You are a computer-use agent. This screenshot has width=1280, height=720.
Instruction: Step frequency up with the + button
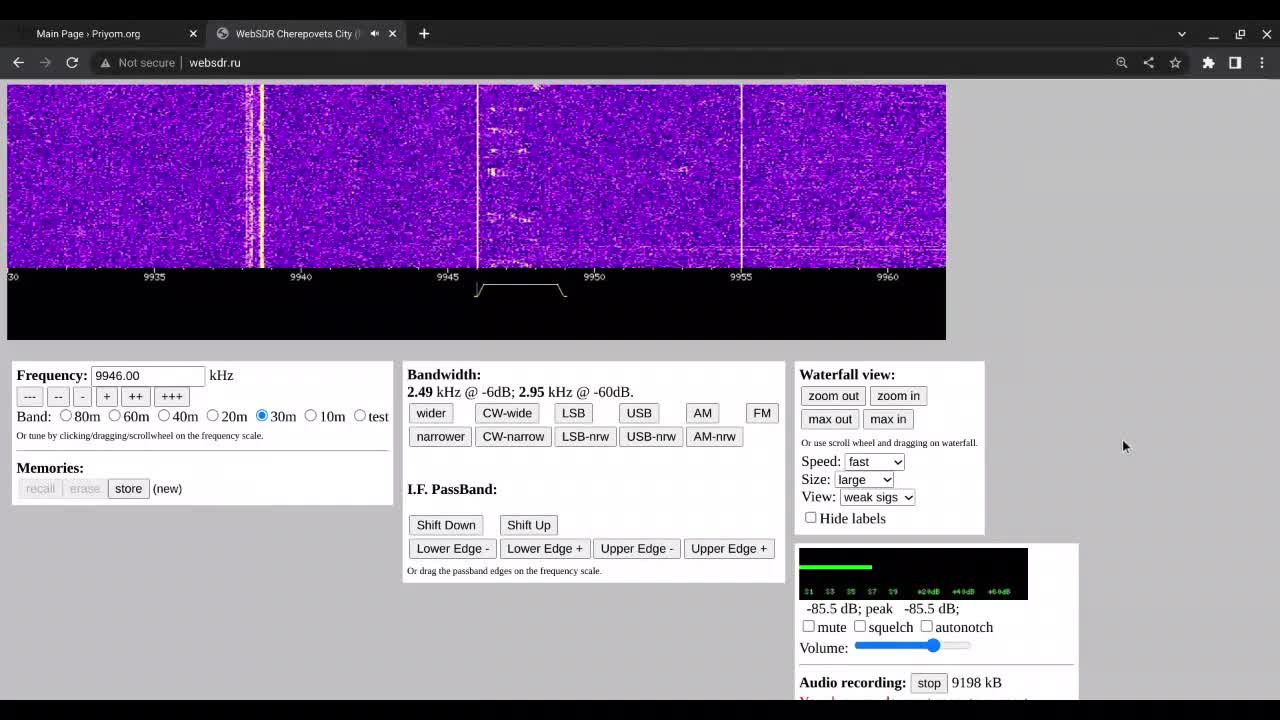click(106, 397)
